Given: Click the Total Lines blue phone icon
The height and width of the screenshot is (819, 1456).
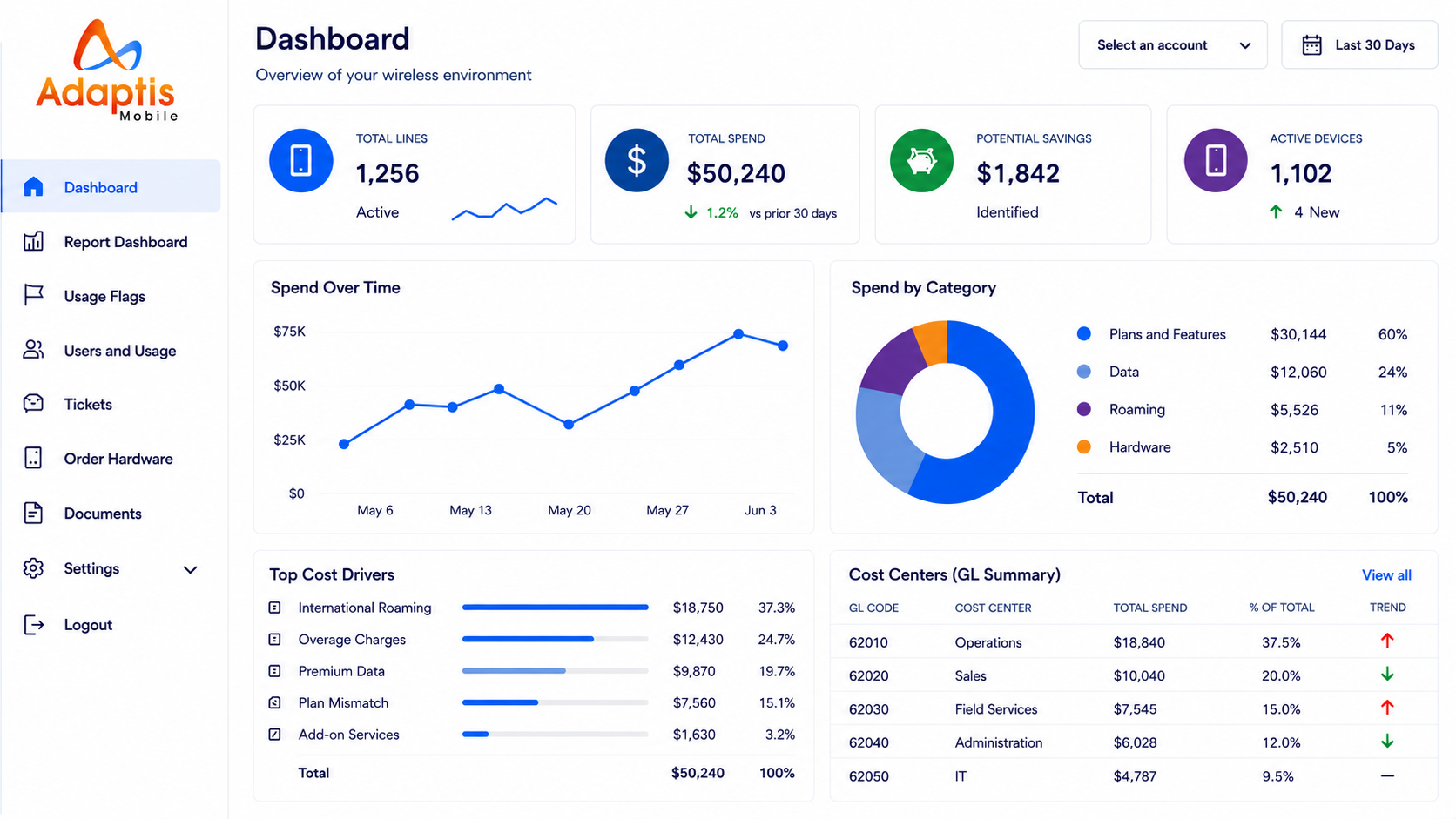Looking at the screenshot, I should click(x=301, y=160).
